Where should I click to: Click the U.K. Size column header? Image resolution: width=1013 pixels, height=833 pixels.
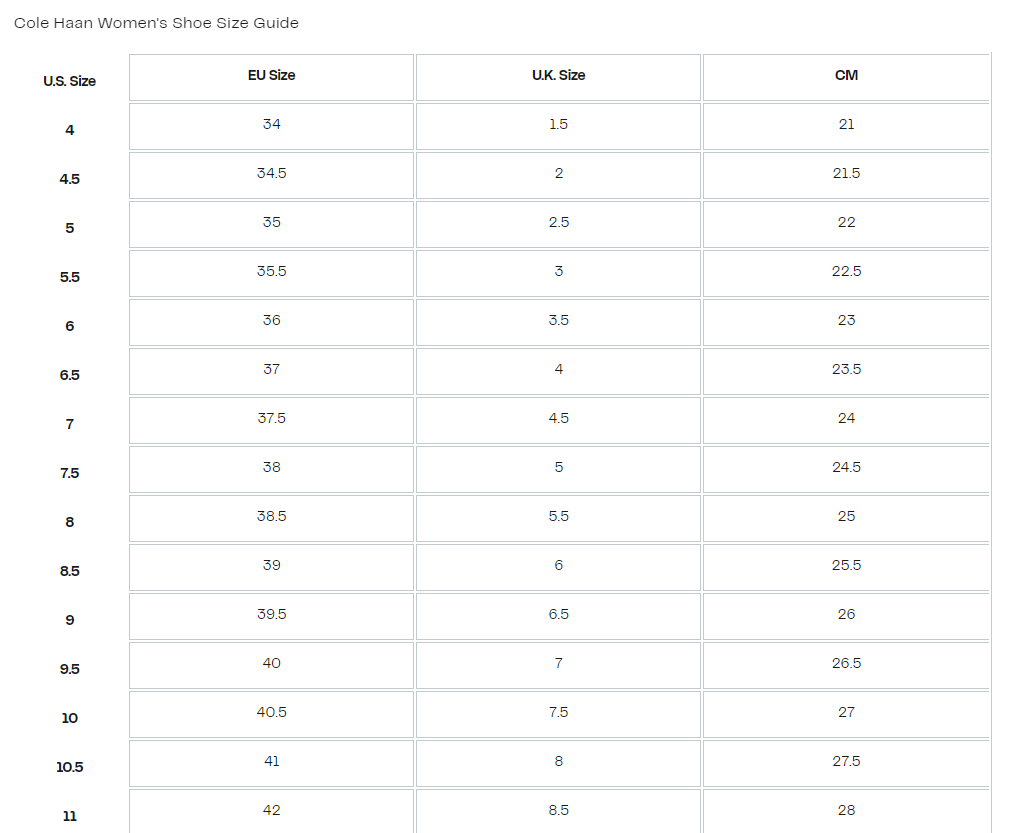pos(558,76)
